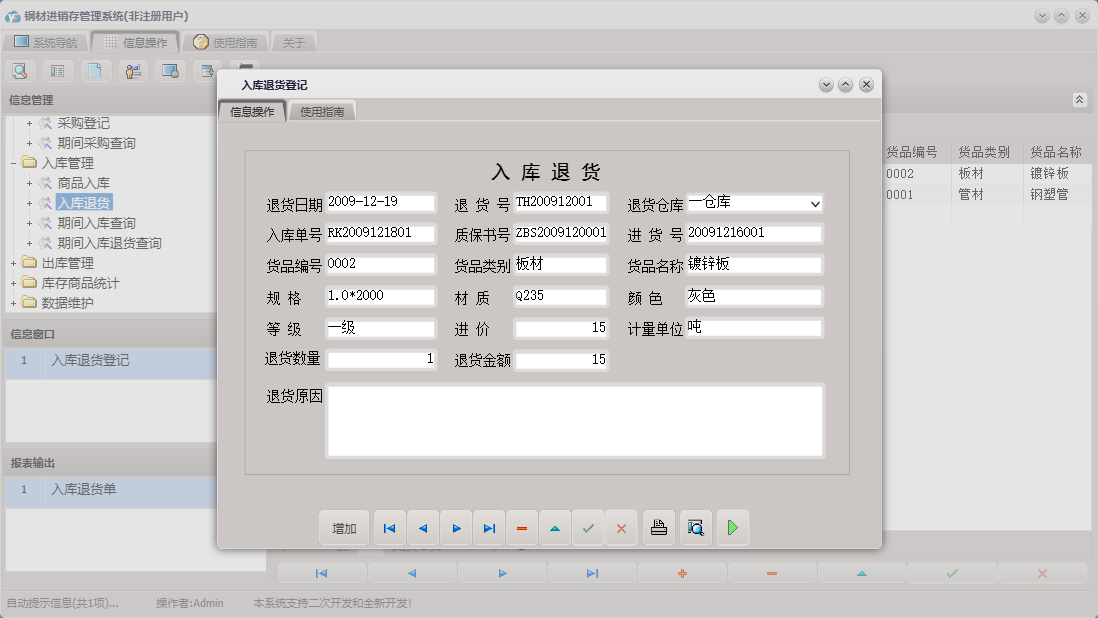Screen dimensions: 1098x618
Task: Save the record using the green checkmark icon
Action: [588, 527]
